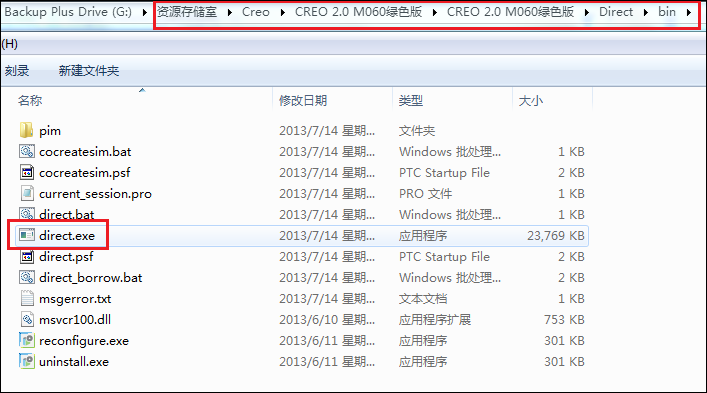Sort by 修改日期 column header
Screen dimensions: 707x393
click(303, 100)
